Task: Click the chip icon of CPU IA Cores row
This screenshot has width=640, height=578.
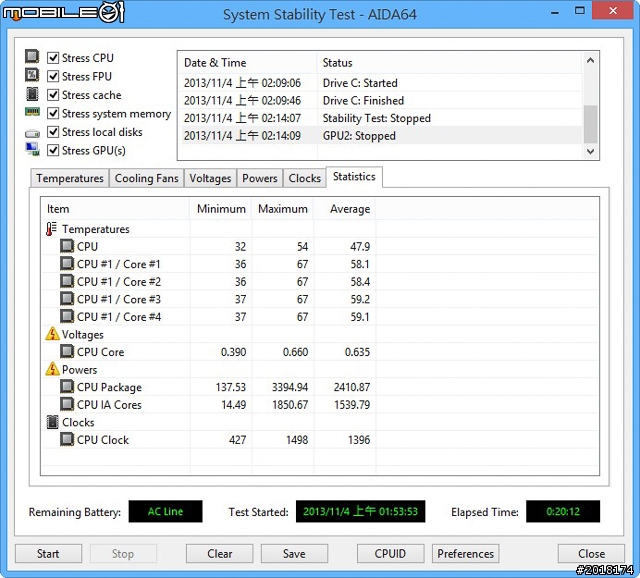Action: coord(67,404)
